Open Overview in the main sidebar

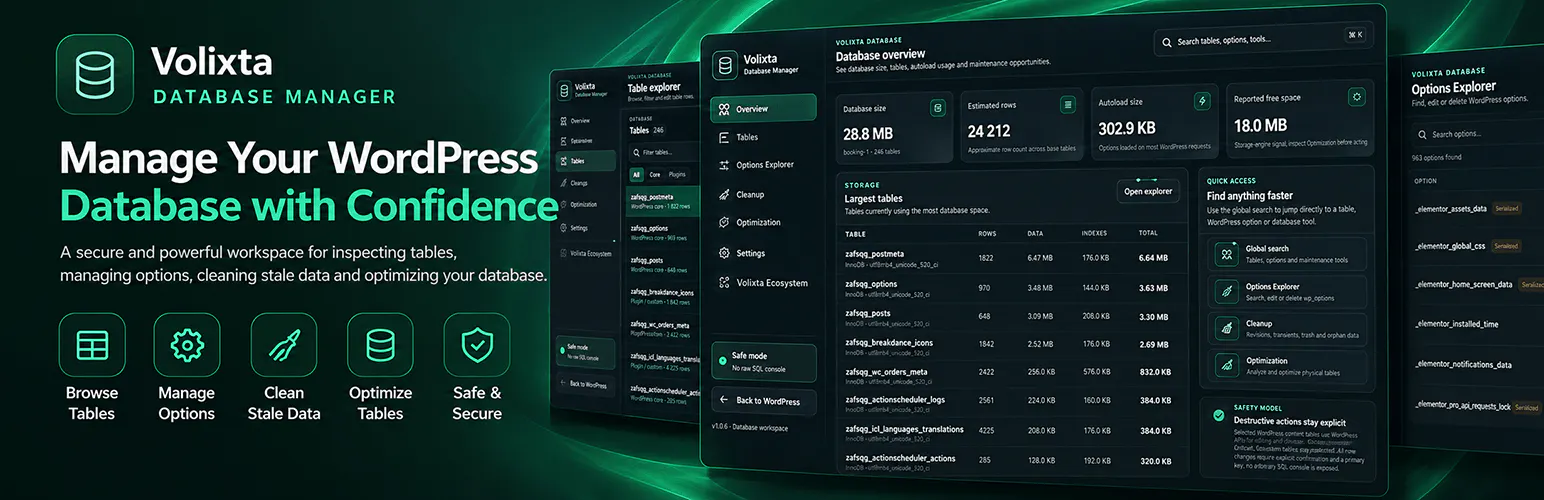point(763,108)
